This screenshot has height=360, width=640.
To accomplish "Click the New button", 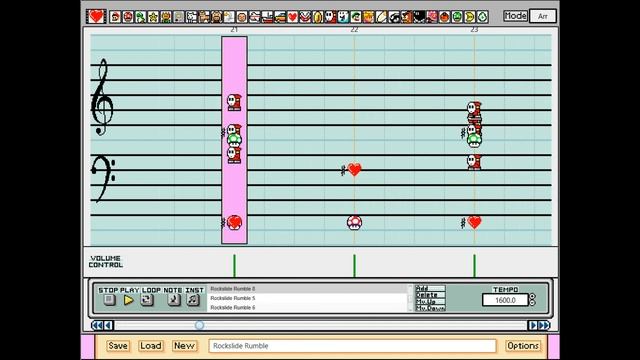I will click(x=184, y=346).
